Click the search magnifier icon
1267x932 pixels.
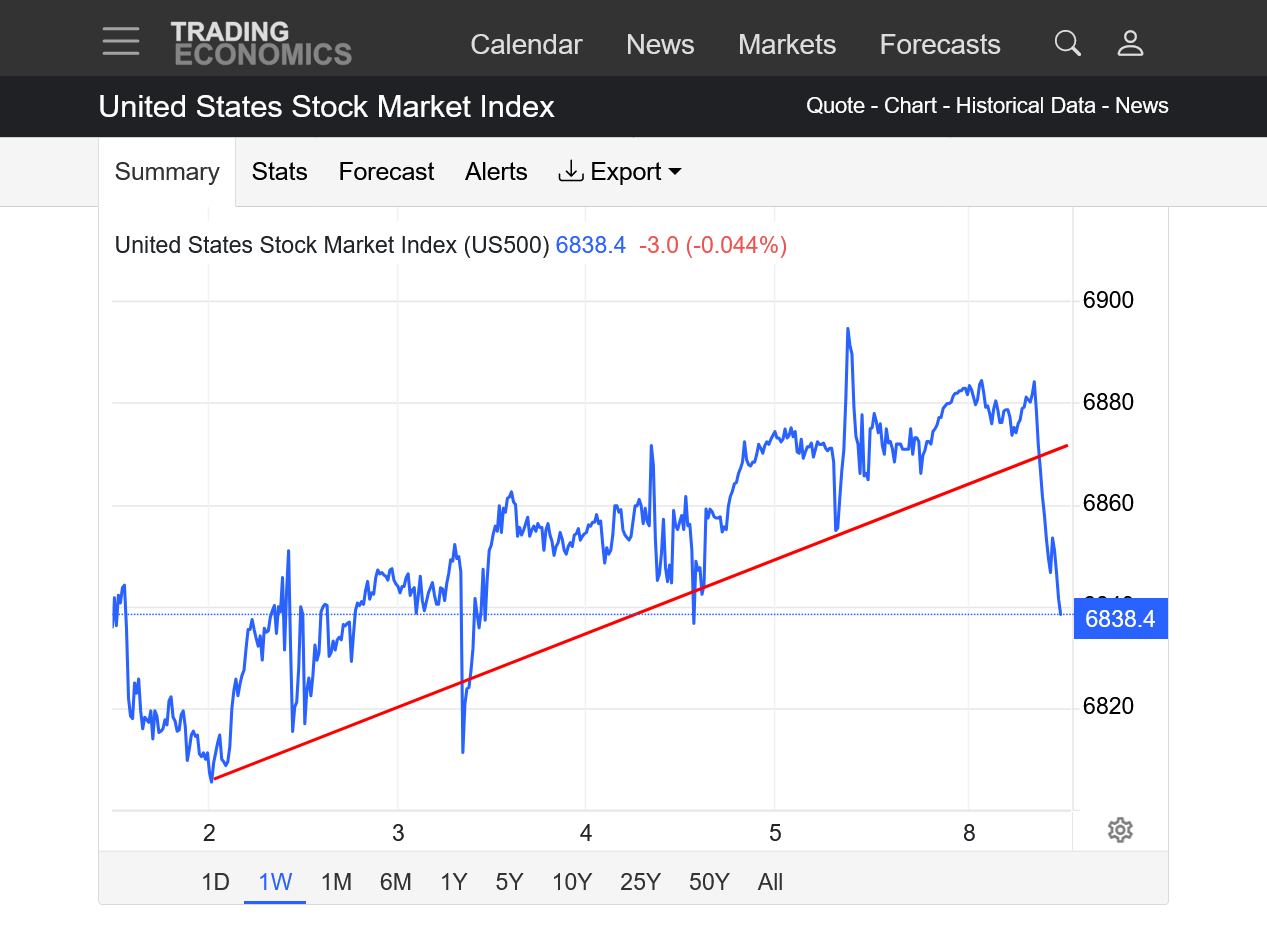click(1068, 43)
